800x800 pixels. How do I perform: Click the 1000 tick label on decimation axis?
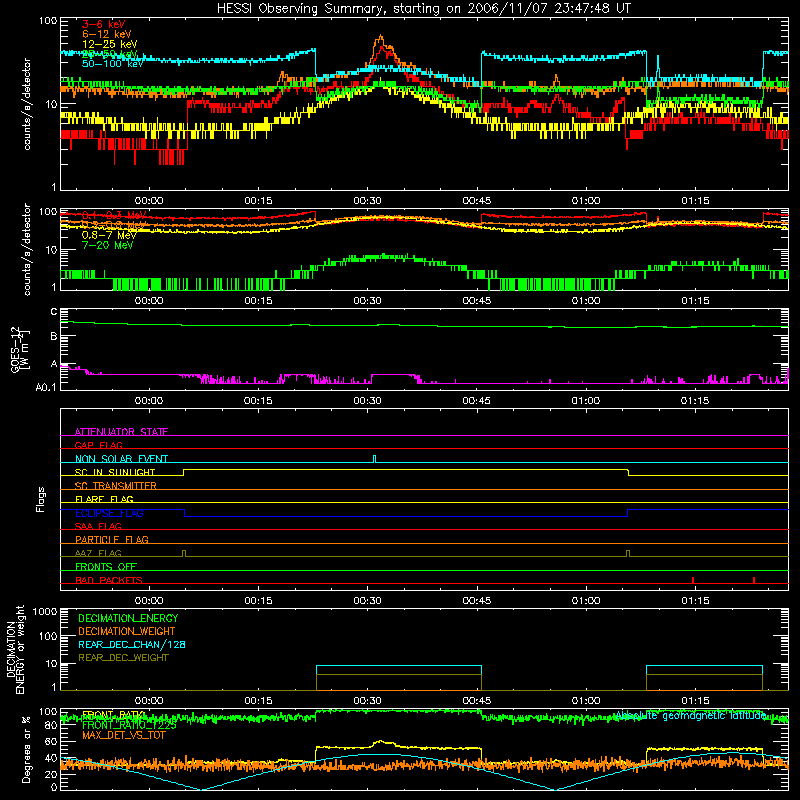coord(45,611)
